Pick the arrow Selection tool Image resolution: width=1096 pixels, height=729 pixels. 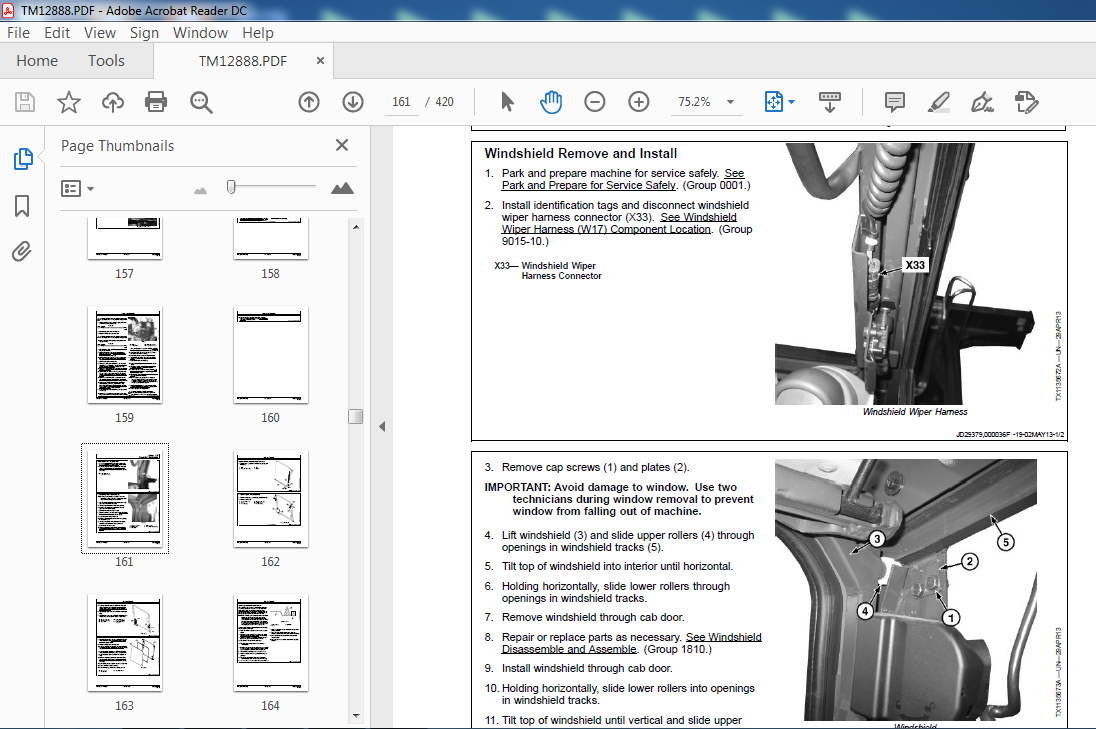[507, 102]
